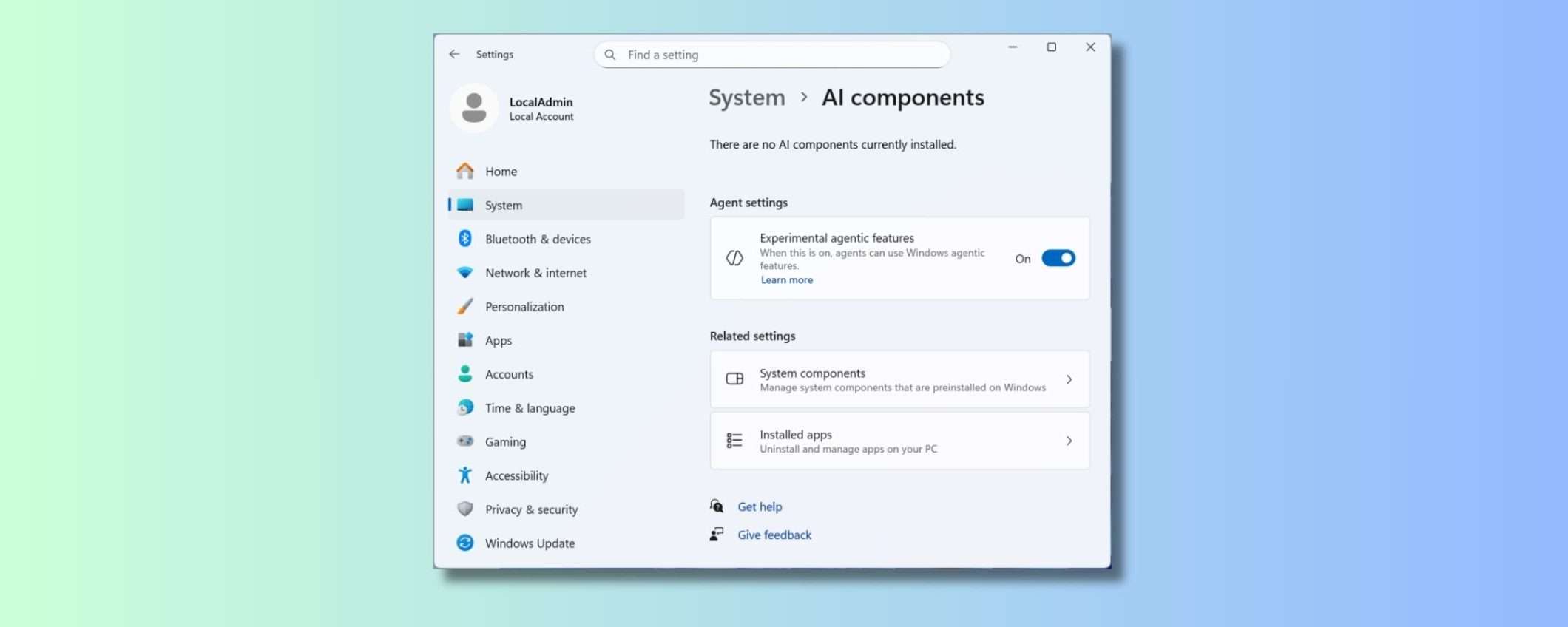Viewport: 1568px width, 627px height.
Task: Select Accounts in the sidebar
Action: point(509,375)
